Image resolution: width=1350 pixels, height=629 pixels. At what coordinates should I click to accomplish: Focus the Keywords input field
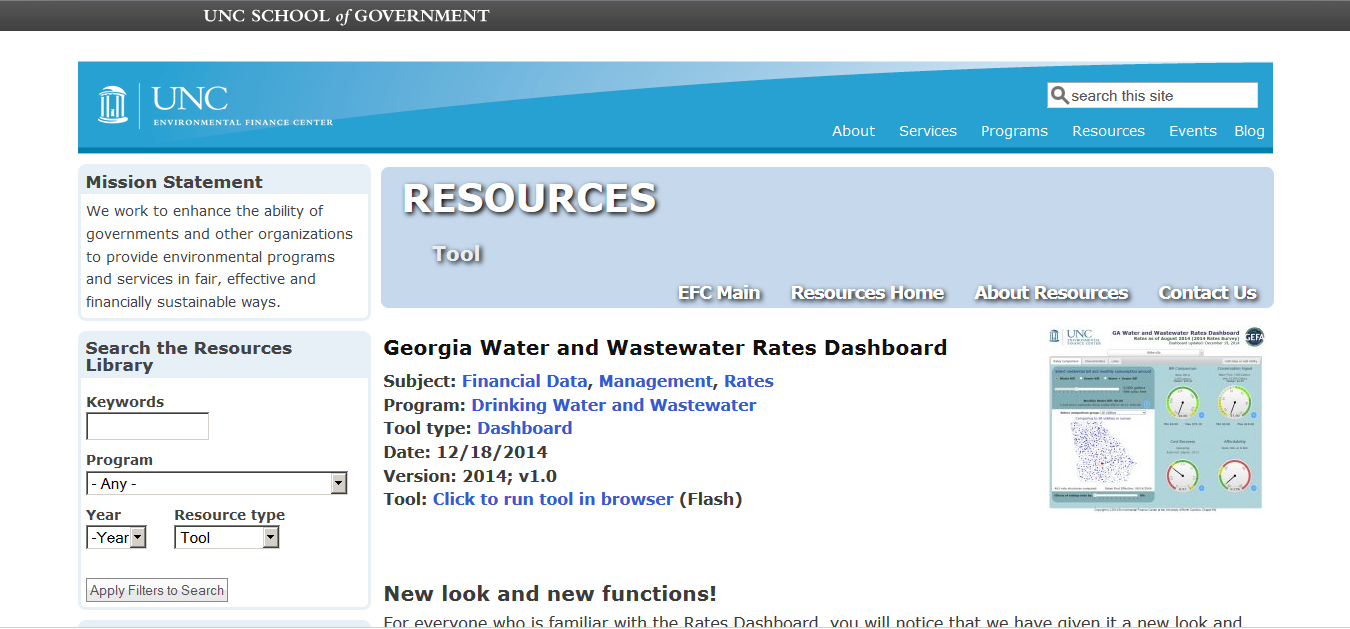pyautogui.click(x=148, y=426)
